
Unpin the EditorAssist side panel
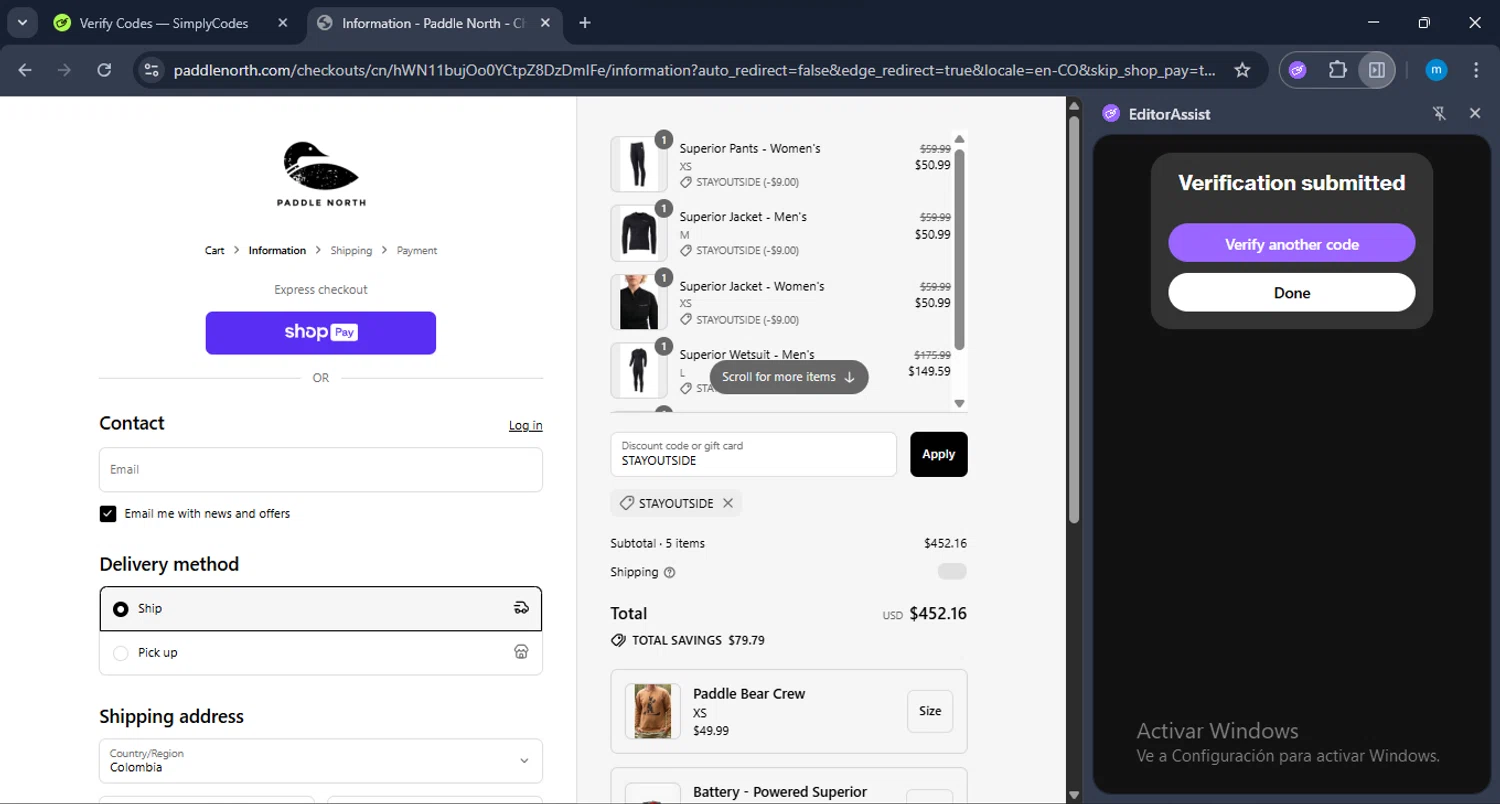coord(1439,114)
